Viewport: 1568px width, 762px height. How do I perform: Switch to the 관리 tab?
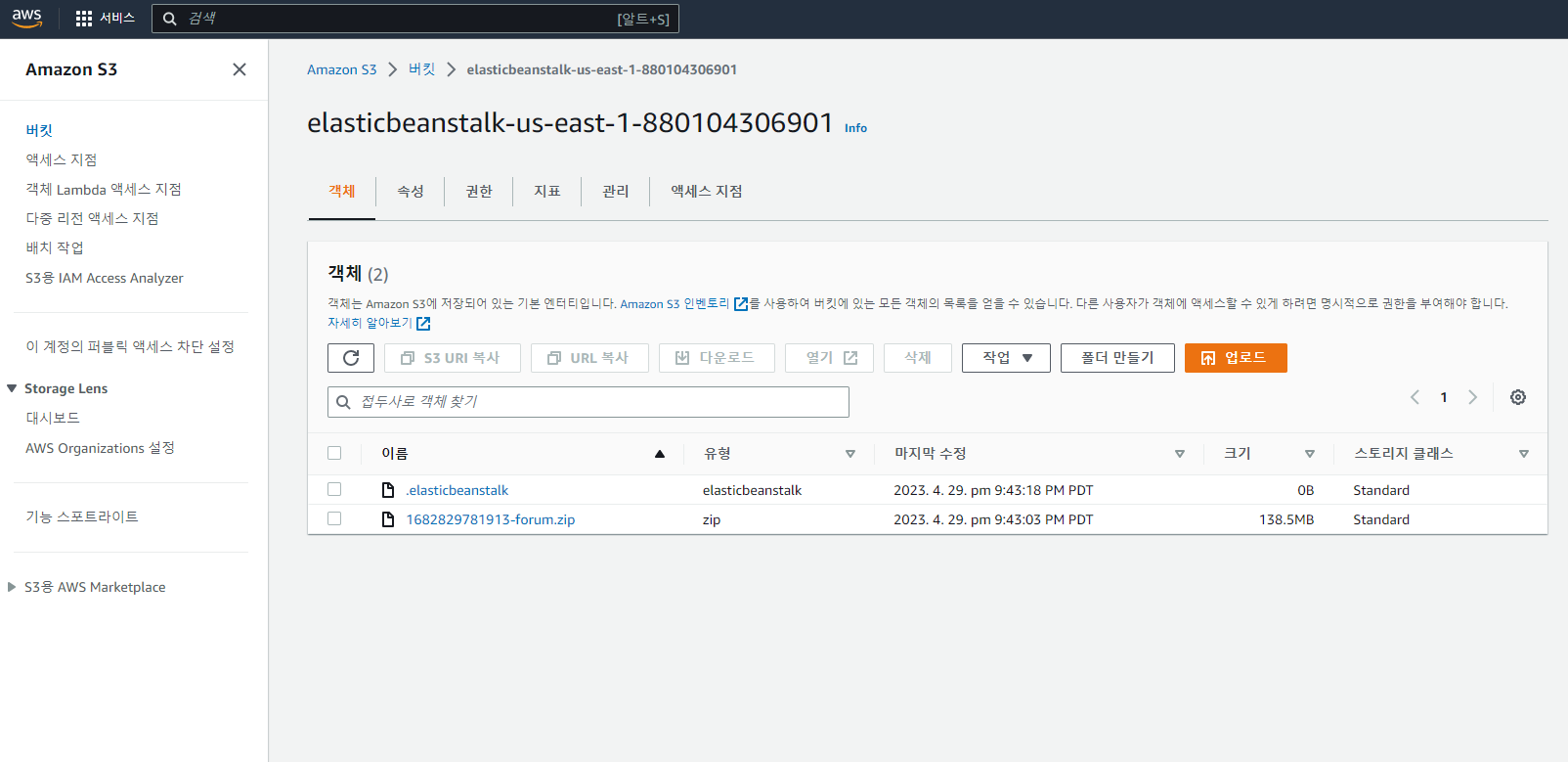(616, 192)
